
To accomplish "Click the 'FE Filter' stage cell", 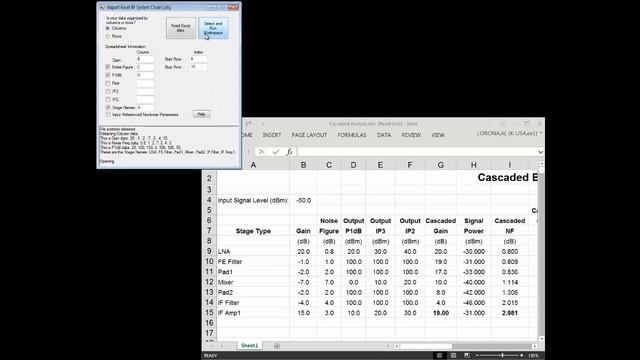I will [x=253, y=262].
